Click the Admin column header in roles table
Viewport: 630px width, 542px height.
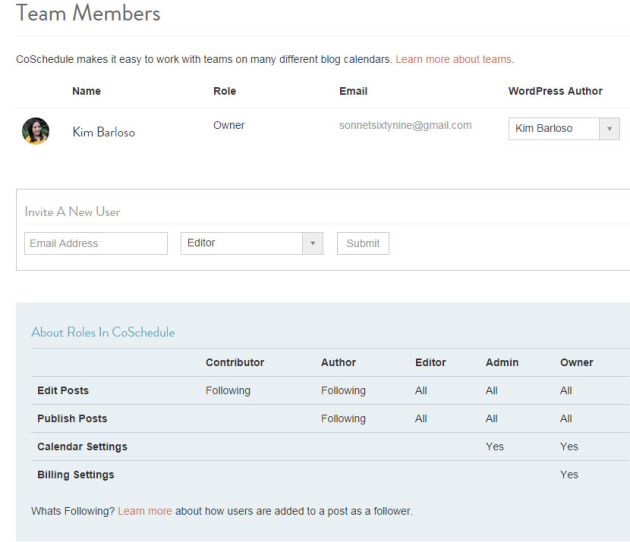coord(502,362)
